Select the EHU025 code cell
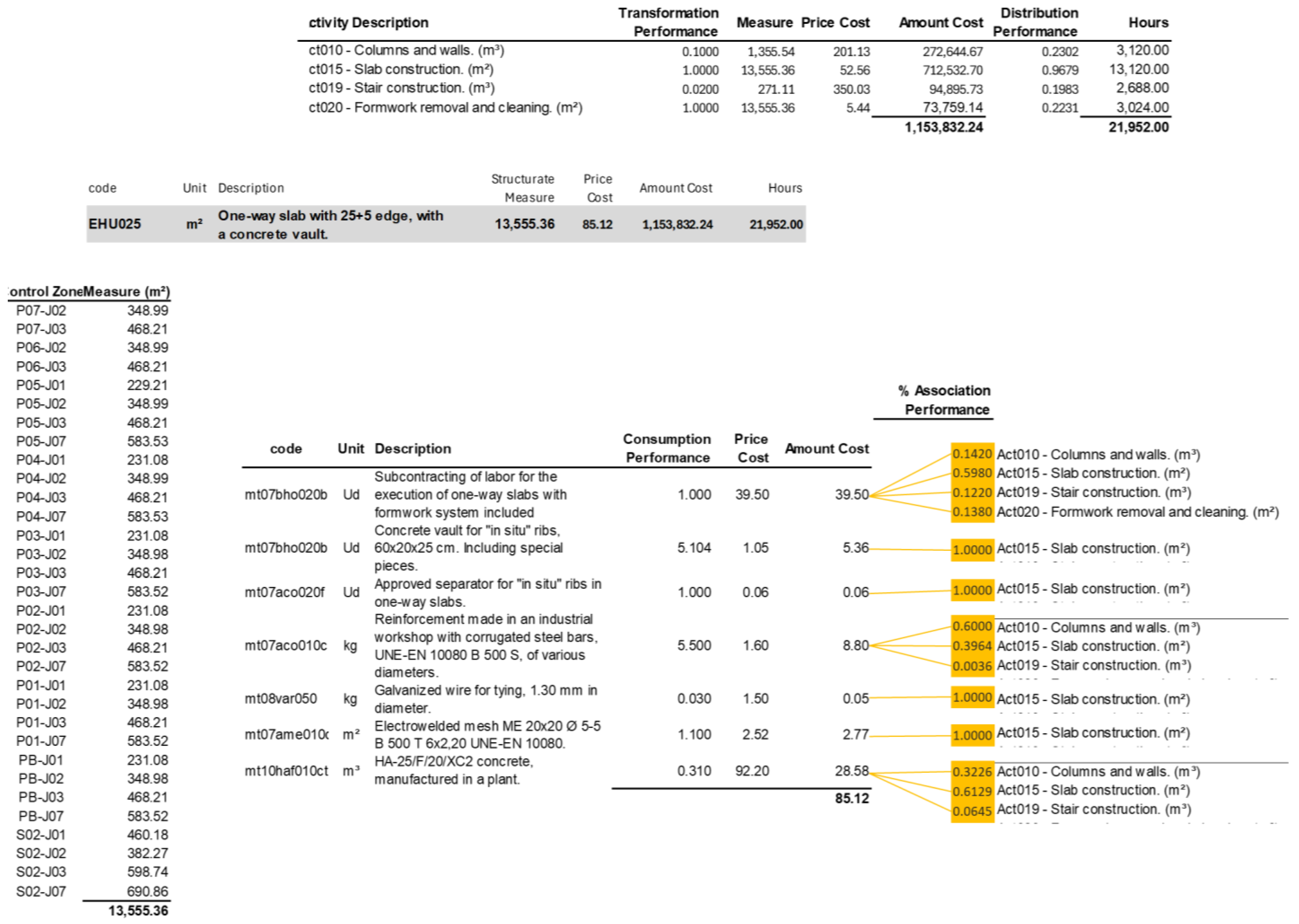The height and width of the screenshot is (924, 1299). 114,224
